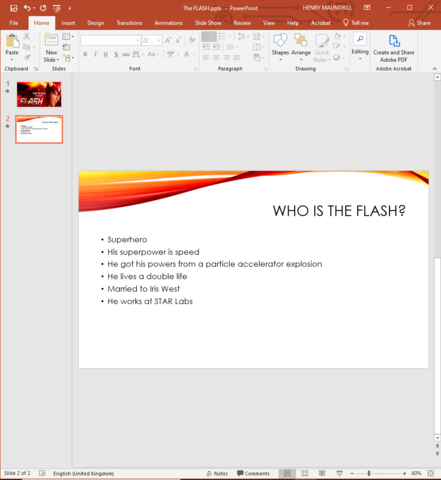Collapse the ribbon with the chevron
This screenshot has height=480, width=441.
(x=435, y=69)
